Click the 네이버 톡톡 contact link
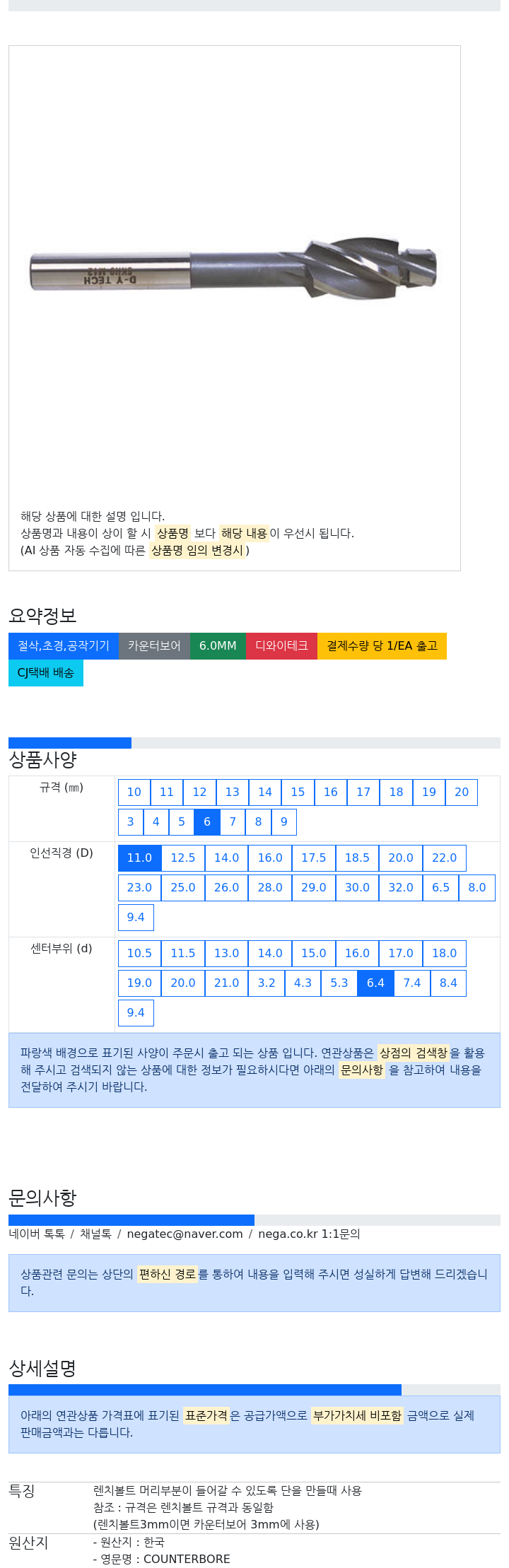The width and height of the screenshot is (509, 1568). pos(37,1234)
